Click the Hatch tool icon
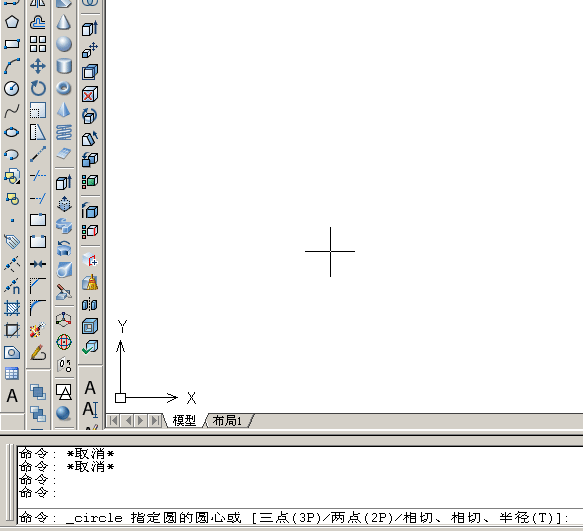 click(x=12, y=308)
